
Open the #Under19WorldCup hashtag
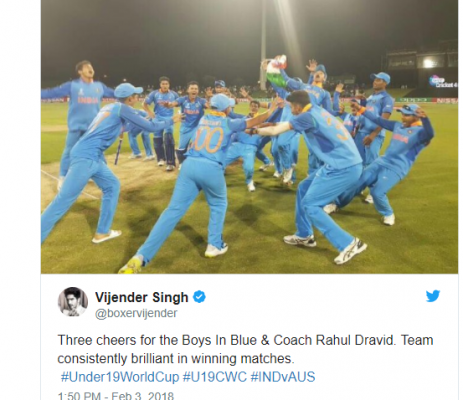point(120,377)
